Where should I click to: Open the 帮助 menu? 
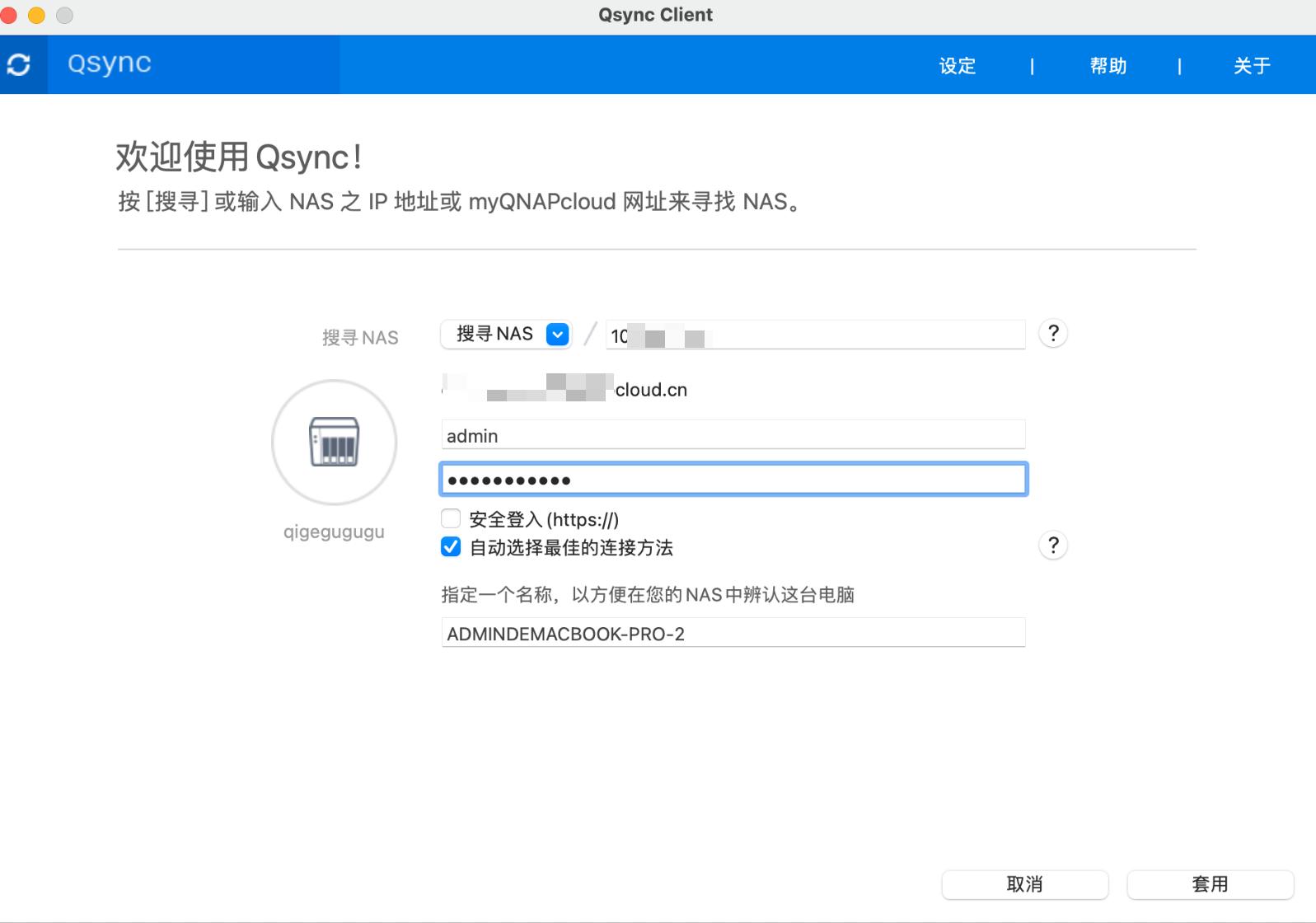(1108, 66)
